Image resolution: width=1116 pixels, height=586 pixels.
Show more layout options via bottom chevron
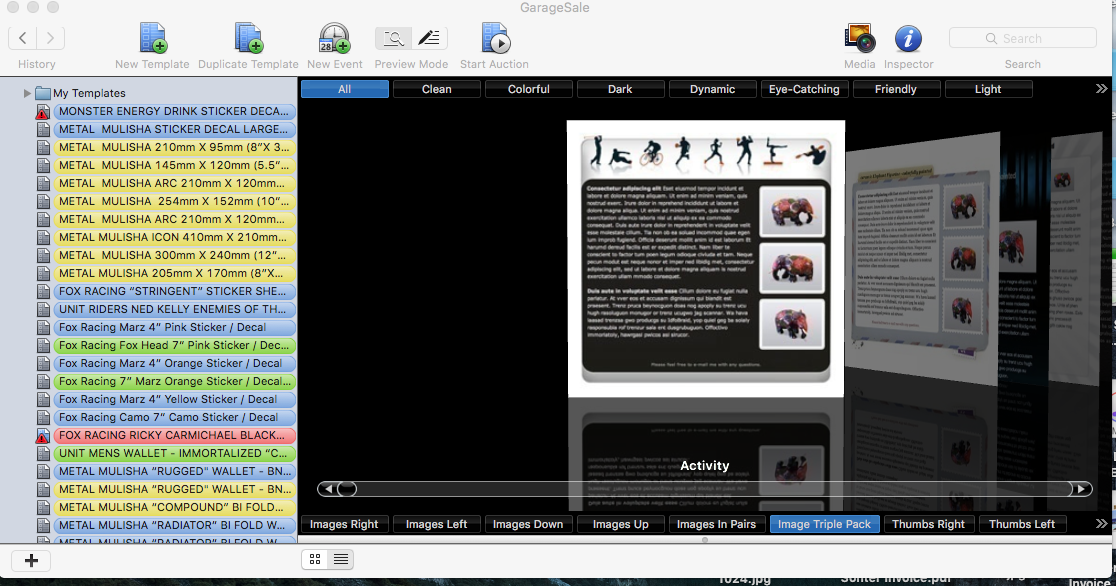[1101, 524]
